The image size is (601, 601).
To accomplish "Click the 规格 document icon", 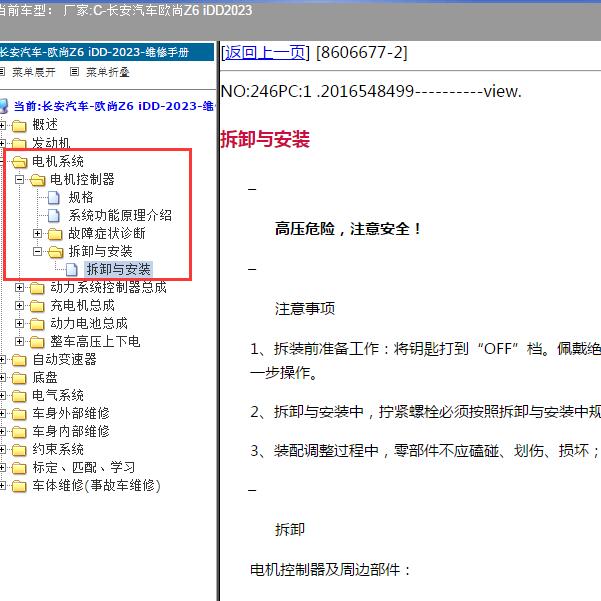I will click(x=54, y=198).
